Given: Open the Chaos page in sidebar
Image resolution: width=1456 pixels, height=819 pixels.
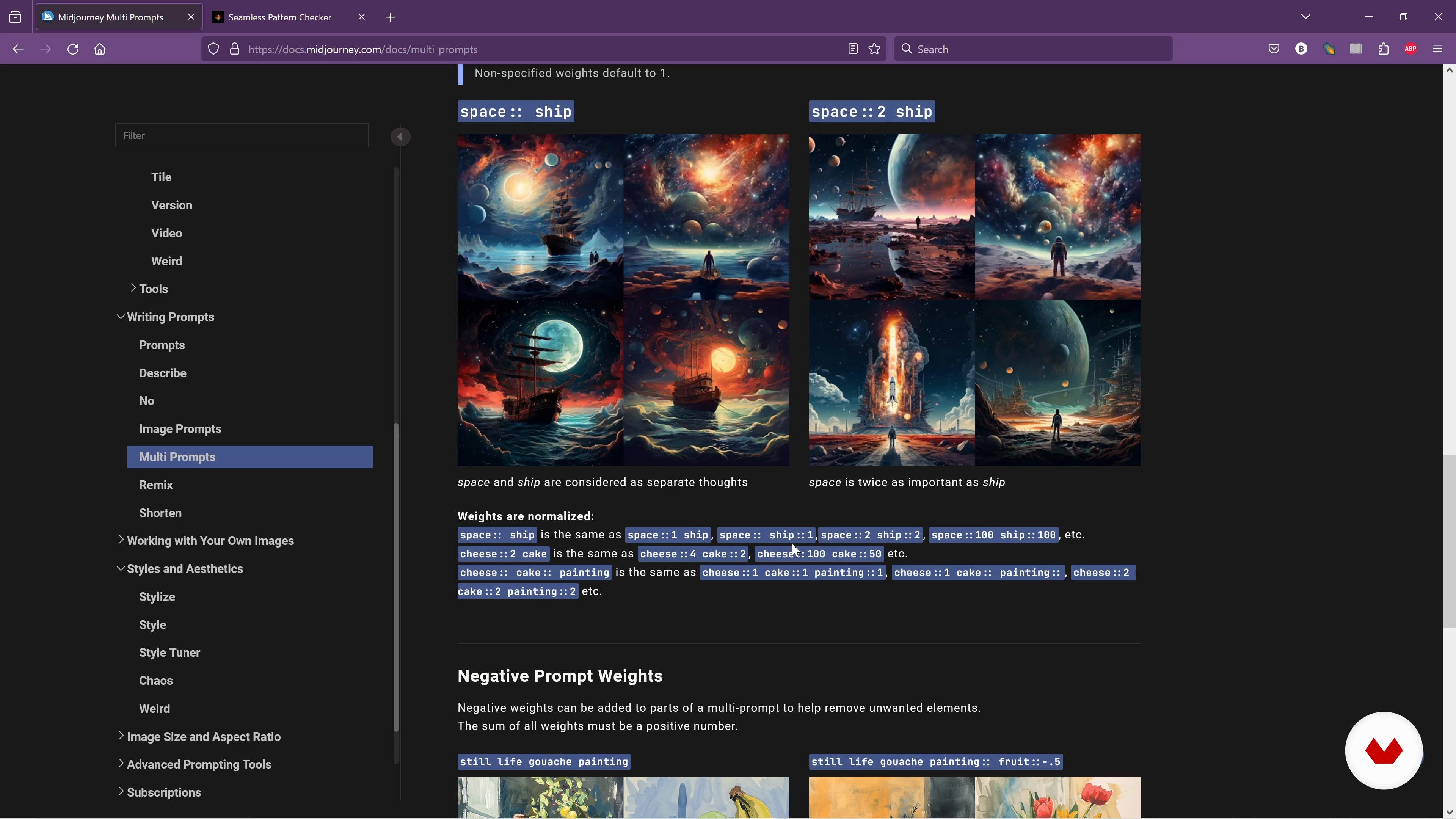Looking at the screenshot, I should pos(156,681).
